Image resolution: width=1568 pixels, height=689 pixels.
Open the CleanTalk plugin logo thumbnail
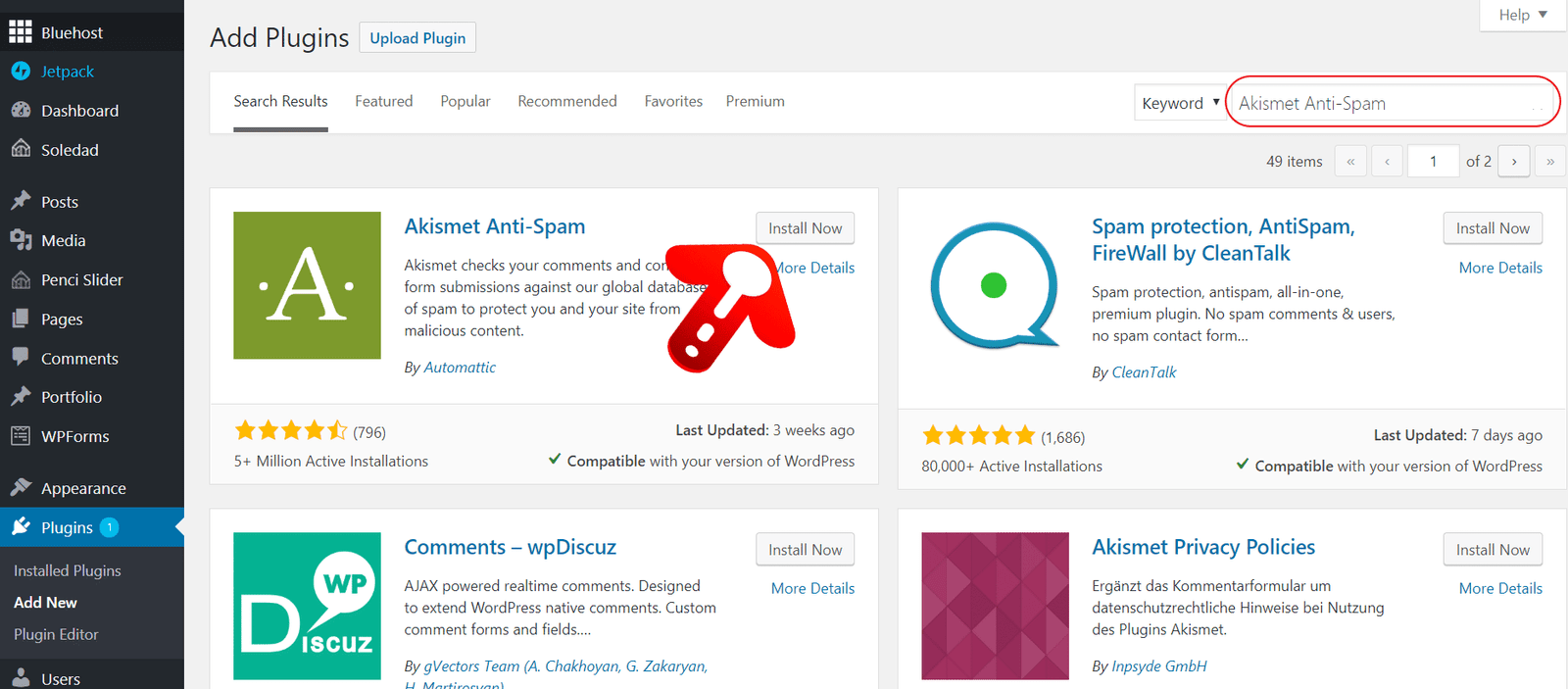pyautogui.click(x=995, y=285)
